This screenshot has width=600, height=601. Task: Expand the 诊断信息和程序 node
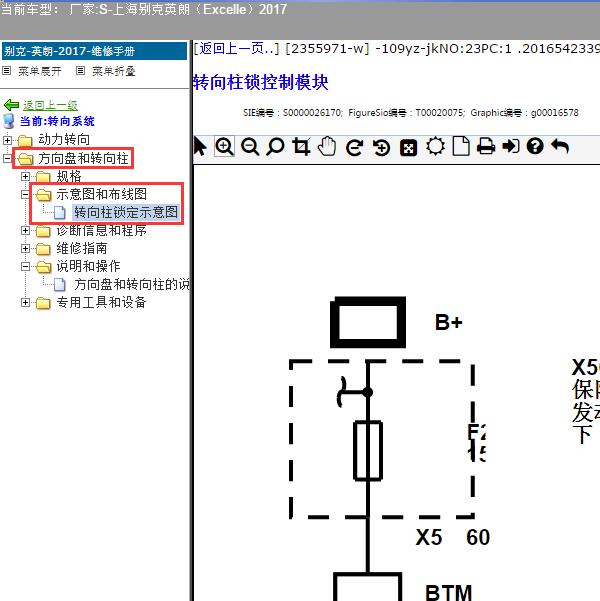pyautogui.click(x=25, y=230)
